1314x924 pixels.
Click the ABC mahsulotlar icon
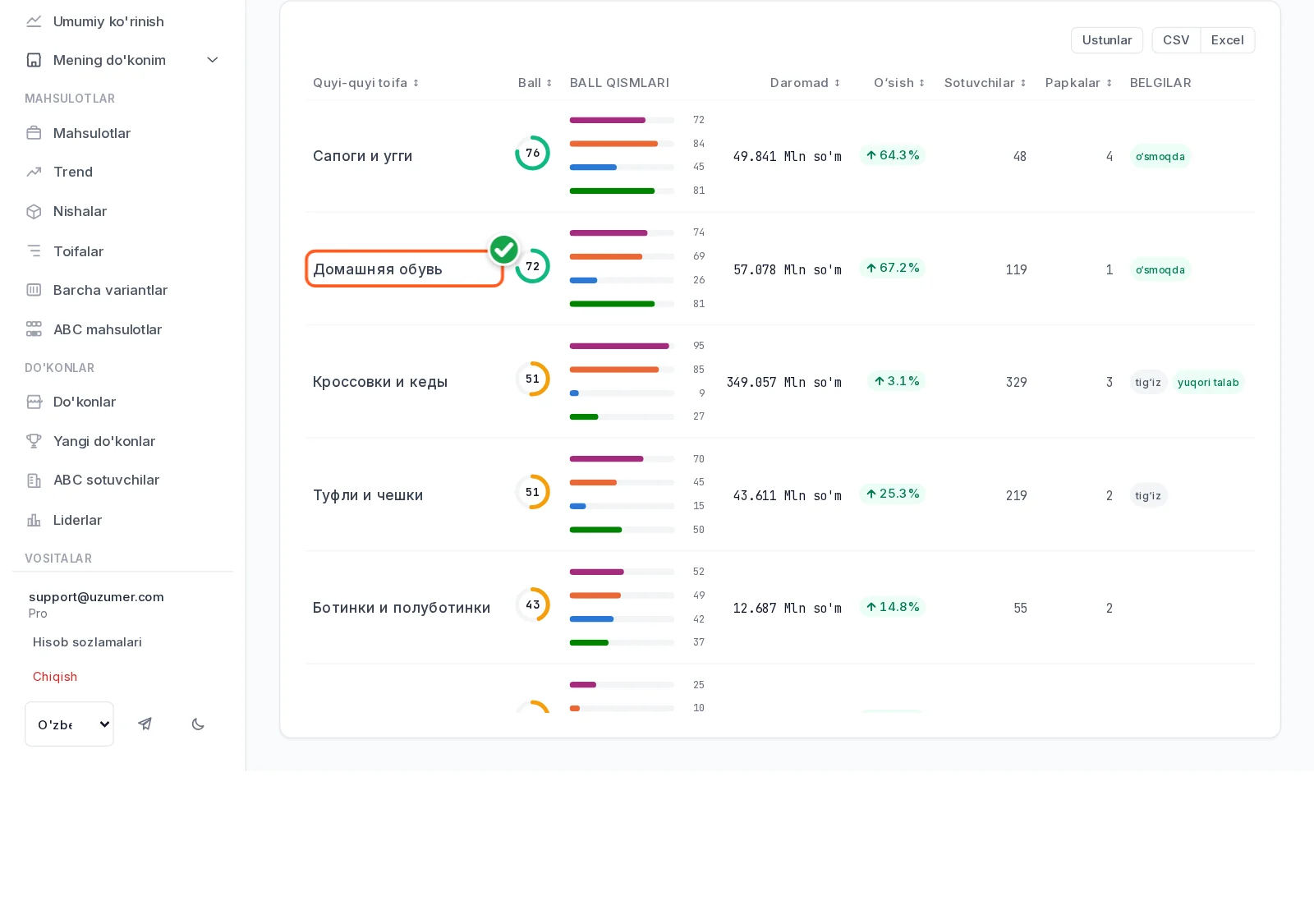click(x=34, y=329)
